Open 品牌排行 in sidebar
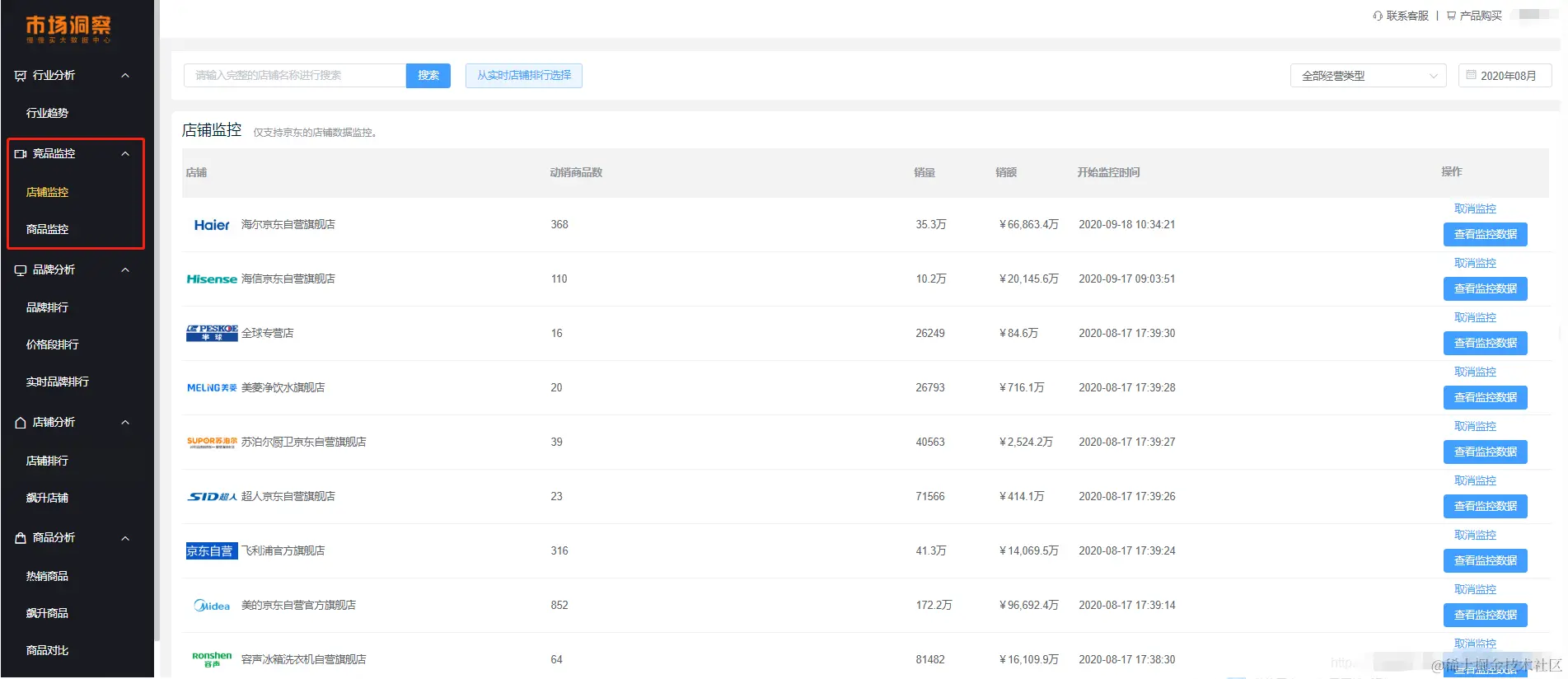This screenshot has width=1568, height=679. coord(47,308)
